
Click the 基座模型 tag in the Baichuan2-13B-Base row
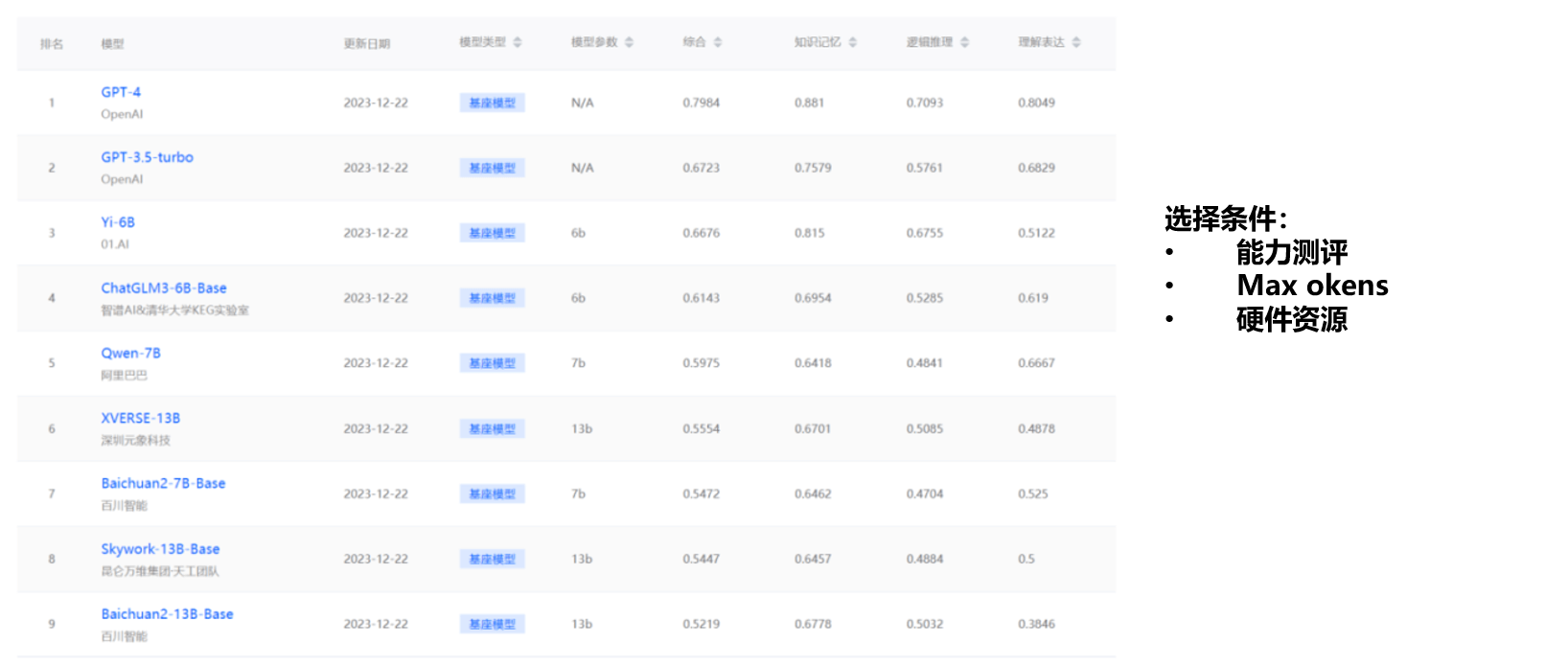(493, 624)
